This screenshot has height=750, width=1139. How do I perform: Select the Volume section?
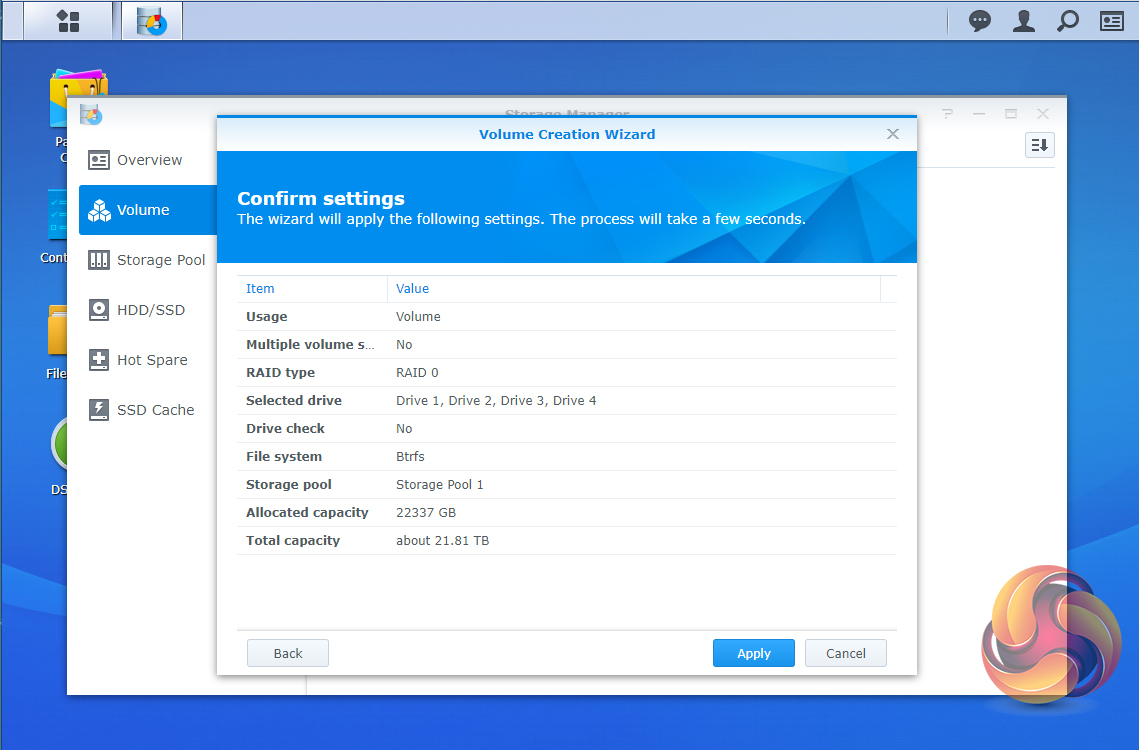(148, 210)
